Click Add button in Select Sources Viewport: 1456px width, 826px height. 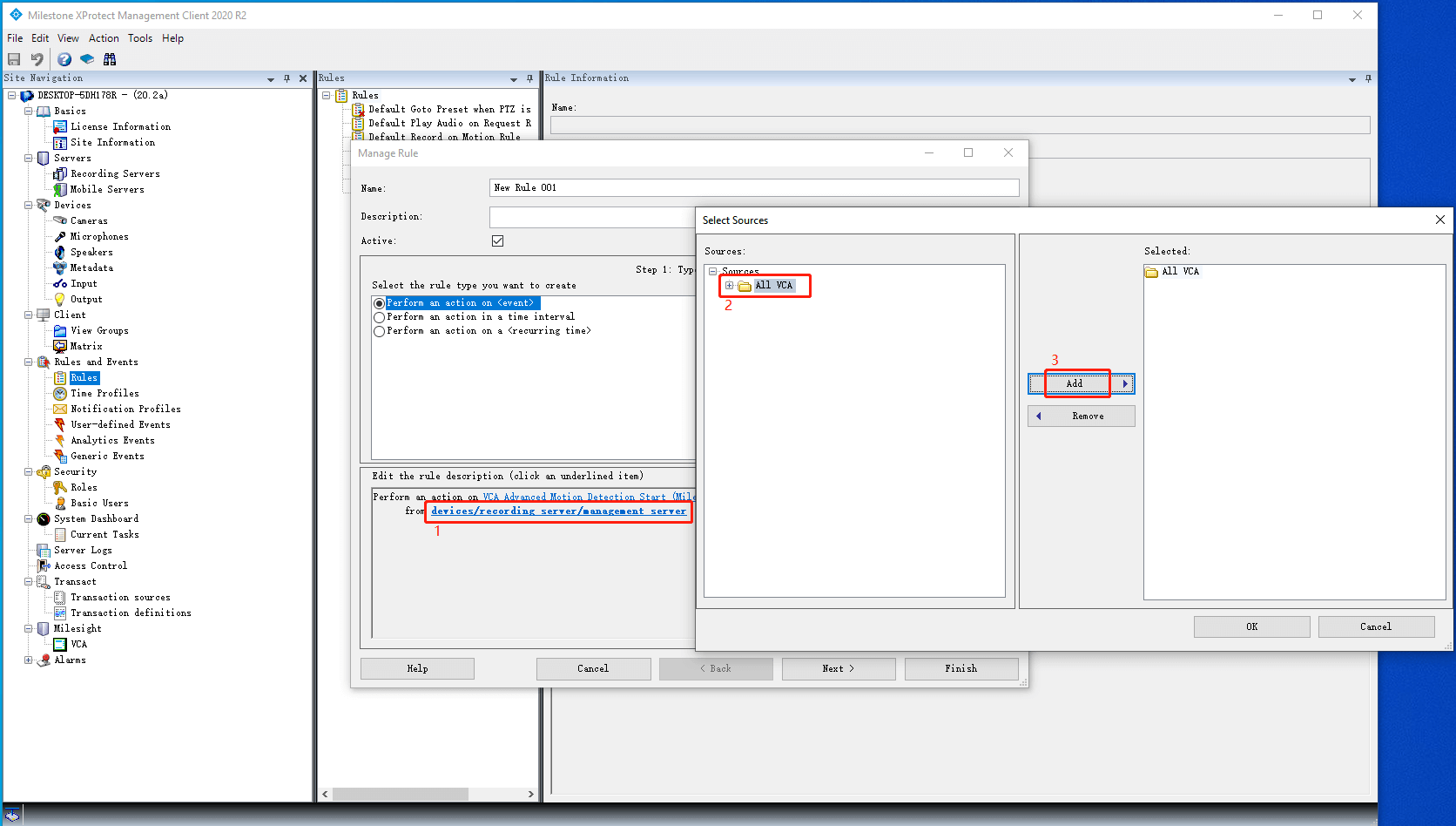click(1081, 383)
